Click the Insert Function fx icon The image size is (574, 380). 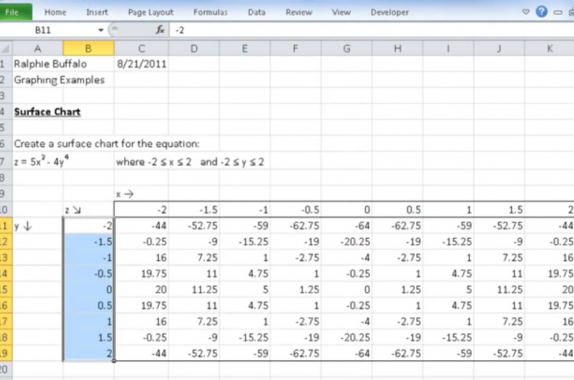click(160, 30)
